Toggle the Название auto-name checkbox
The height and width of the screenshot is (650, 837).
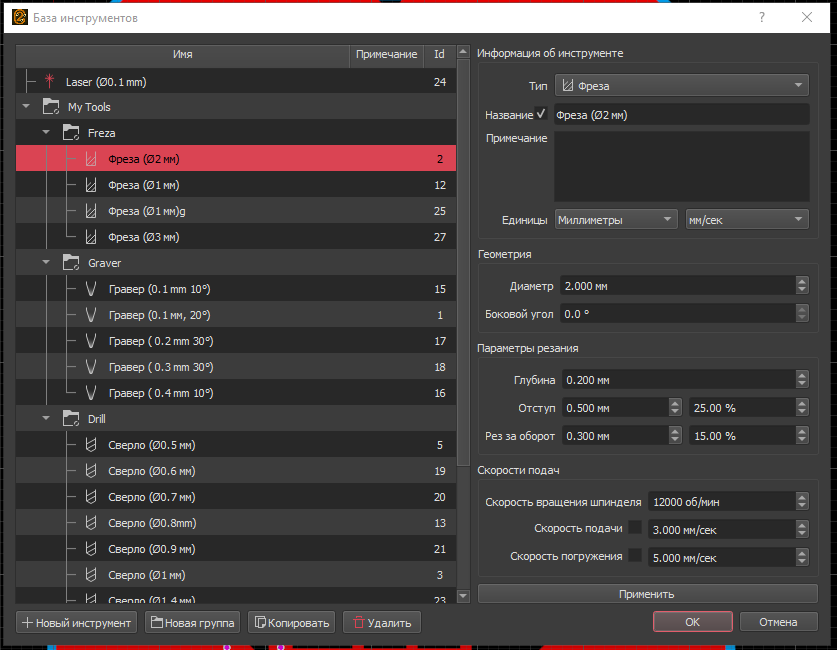(x=541, y=113)
